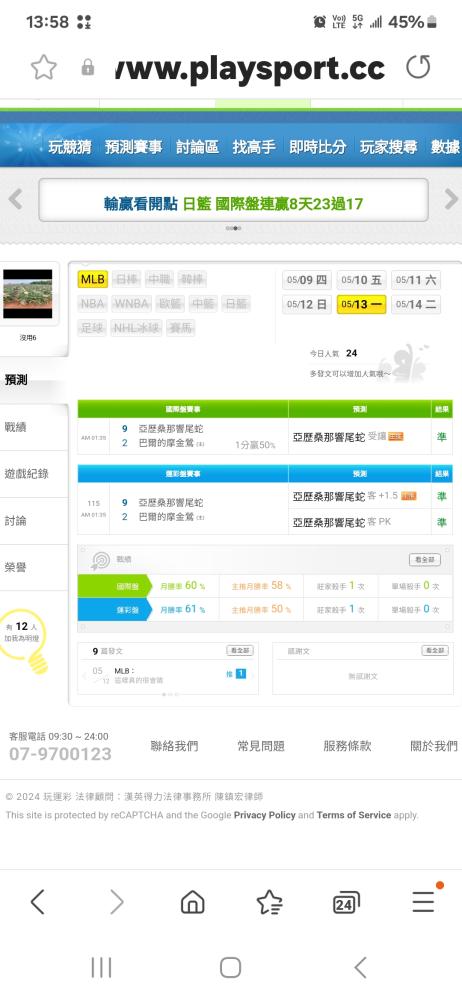Open 找高手 in the navigation bar
The image size is (462, 1000).
point(254,147)
